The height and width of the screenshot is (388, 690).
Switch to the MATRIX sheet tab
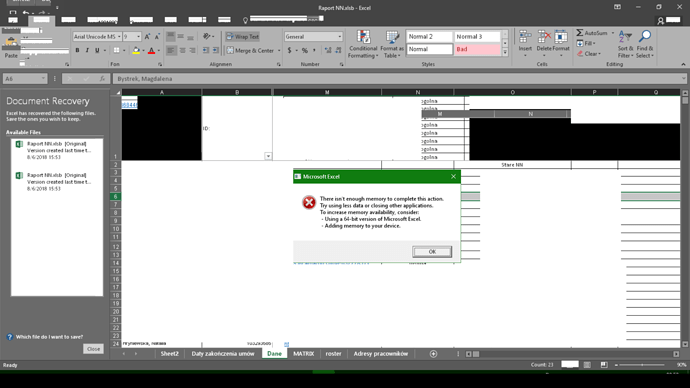(304, 354)
